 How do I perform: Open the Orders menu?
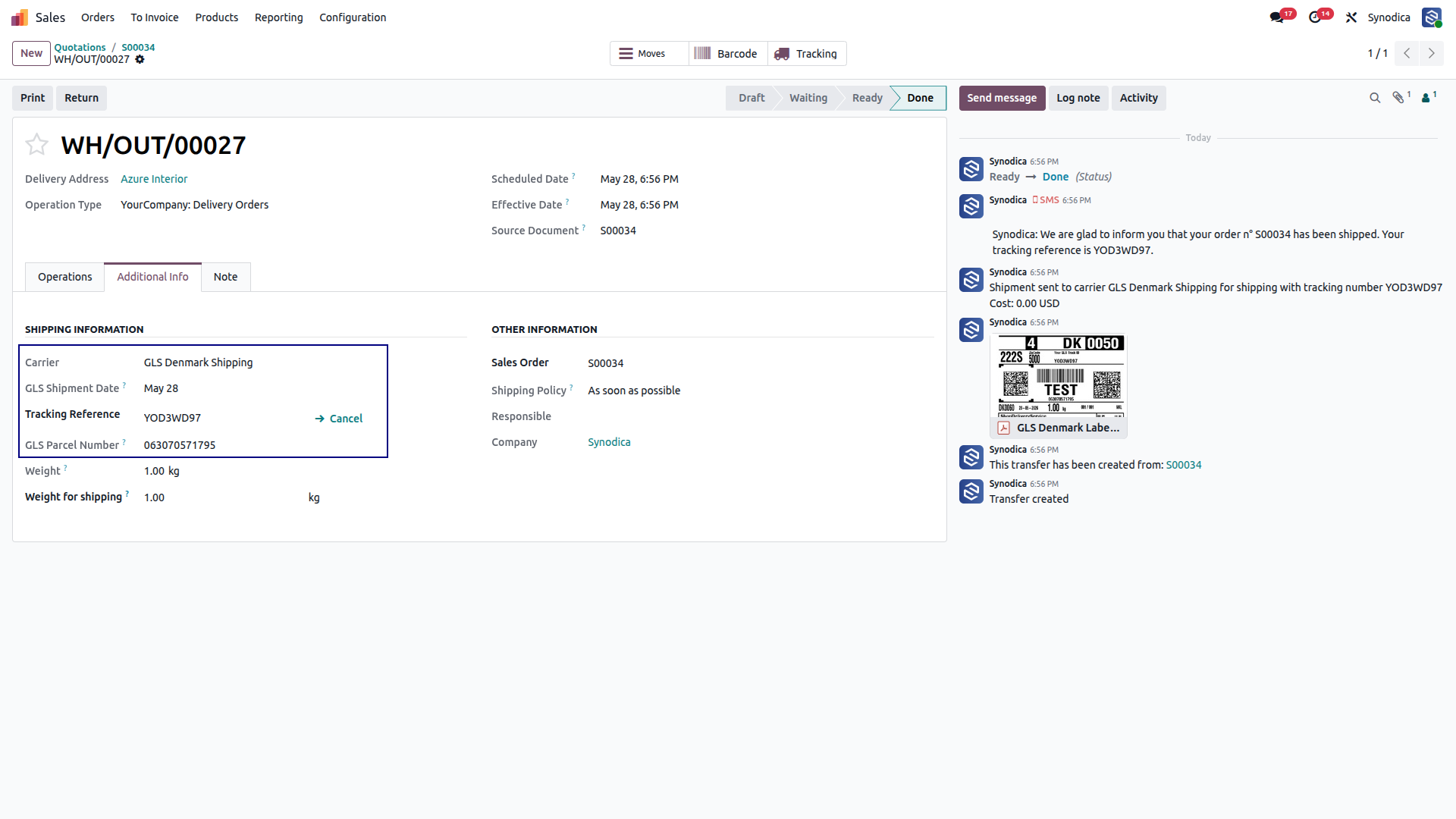pos(98,17)
